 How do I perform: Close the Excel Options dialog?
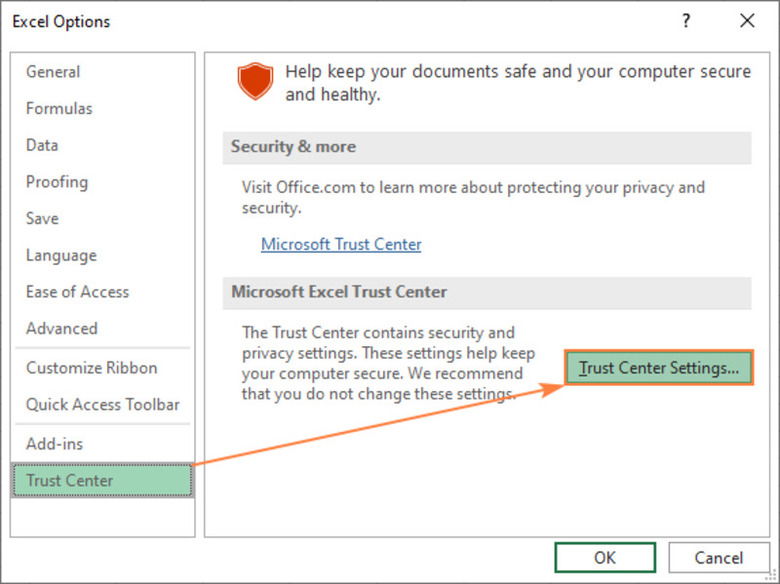click(x=746, y=21)
